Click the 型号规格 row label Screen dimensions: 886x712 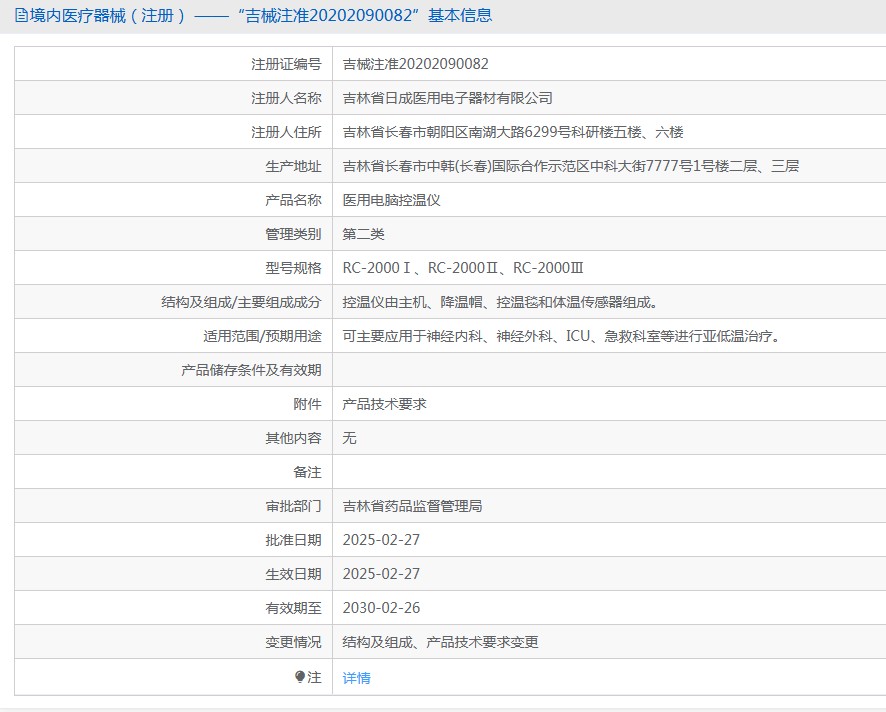(293, 268)
